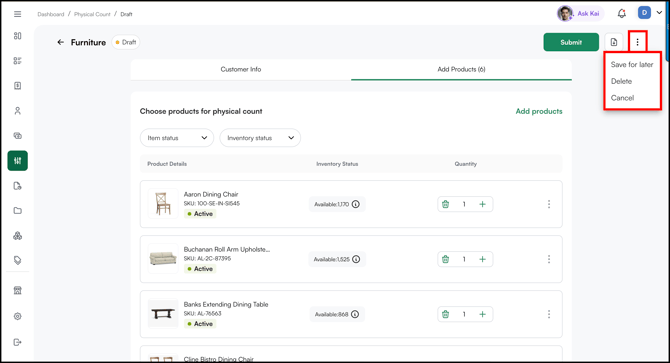Increase Aaron Dining Chair quantity with plus
Viewport: 670px width, 363px height.
(482, 204)
